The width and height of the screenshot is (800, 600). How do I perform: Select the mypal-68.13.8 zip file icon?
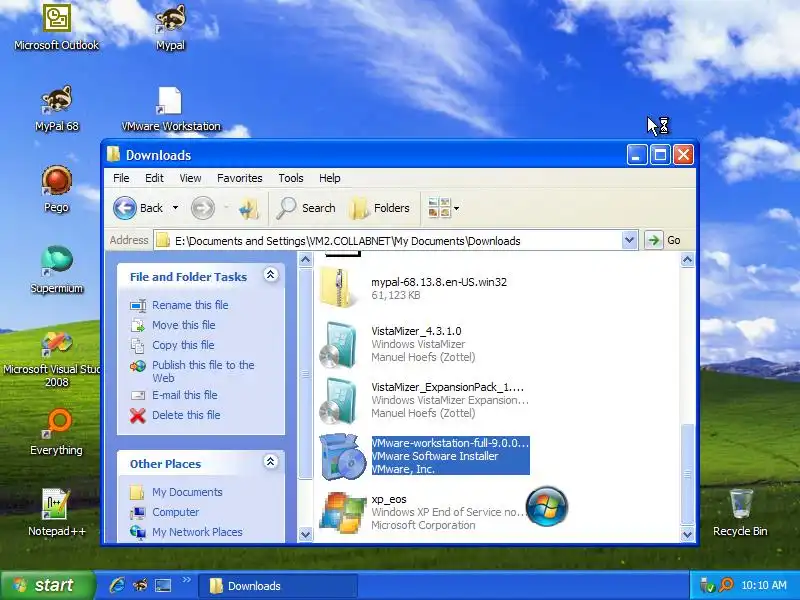[x=338, y=288]
